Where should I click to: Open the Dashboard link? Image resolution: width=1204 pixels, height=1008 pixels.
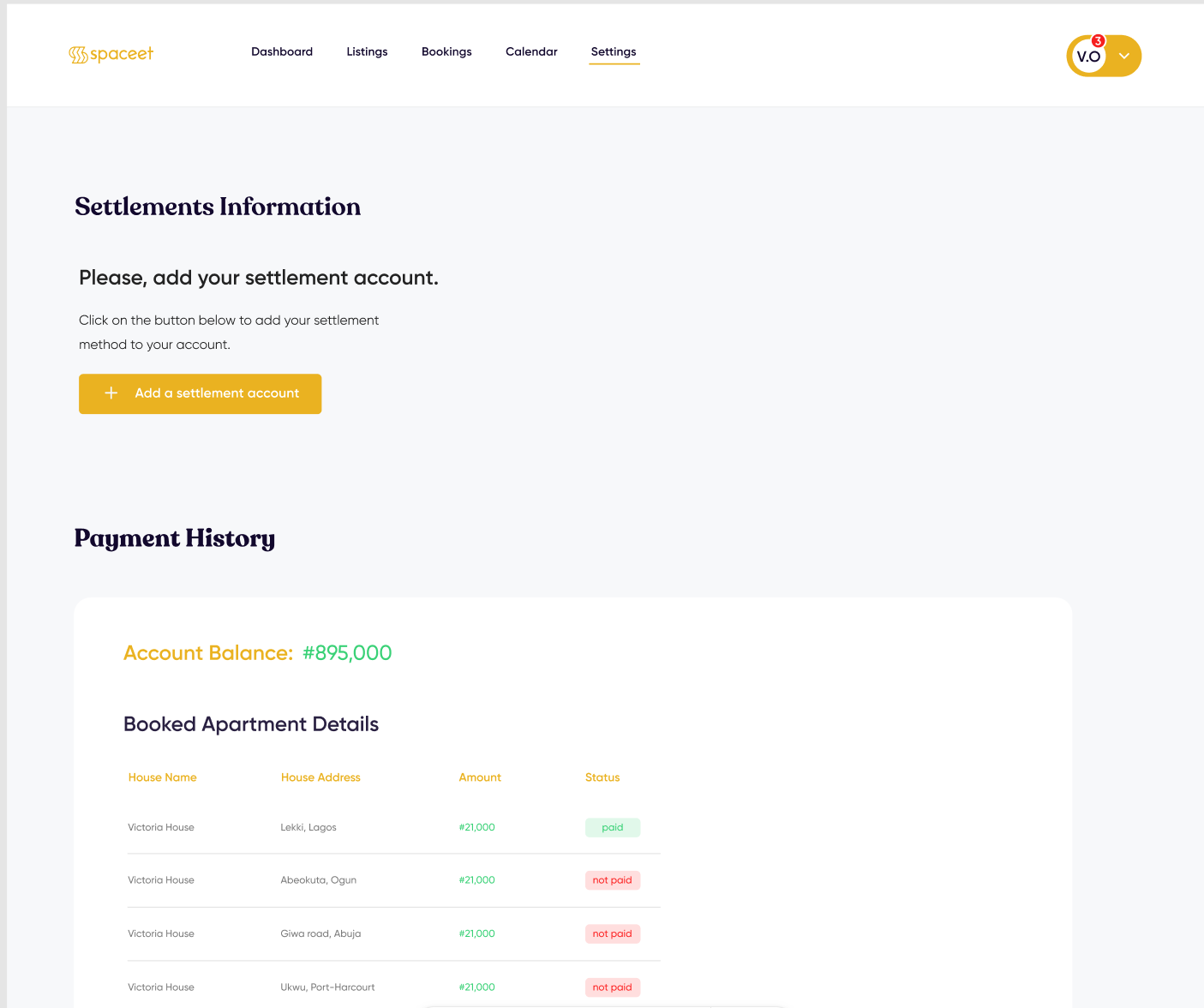click(x=281, y=51)
